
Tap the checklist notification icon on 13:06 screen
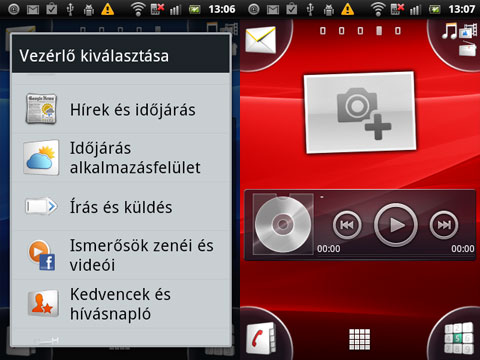tap(51, 9)
